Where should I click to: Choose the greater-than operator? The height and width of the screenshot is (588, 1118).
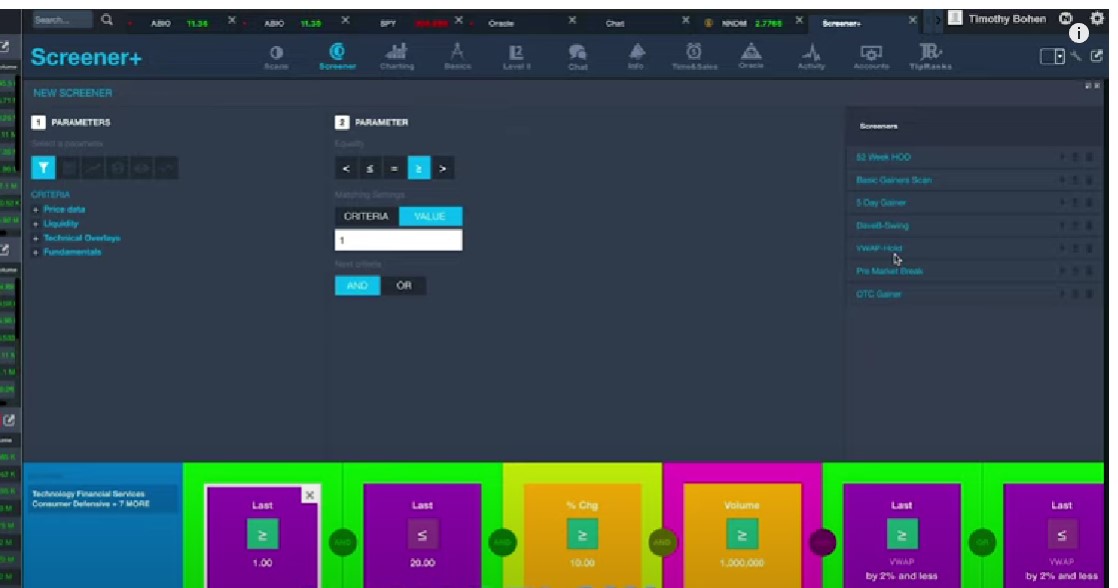443,168
